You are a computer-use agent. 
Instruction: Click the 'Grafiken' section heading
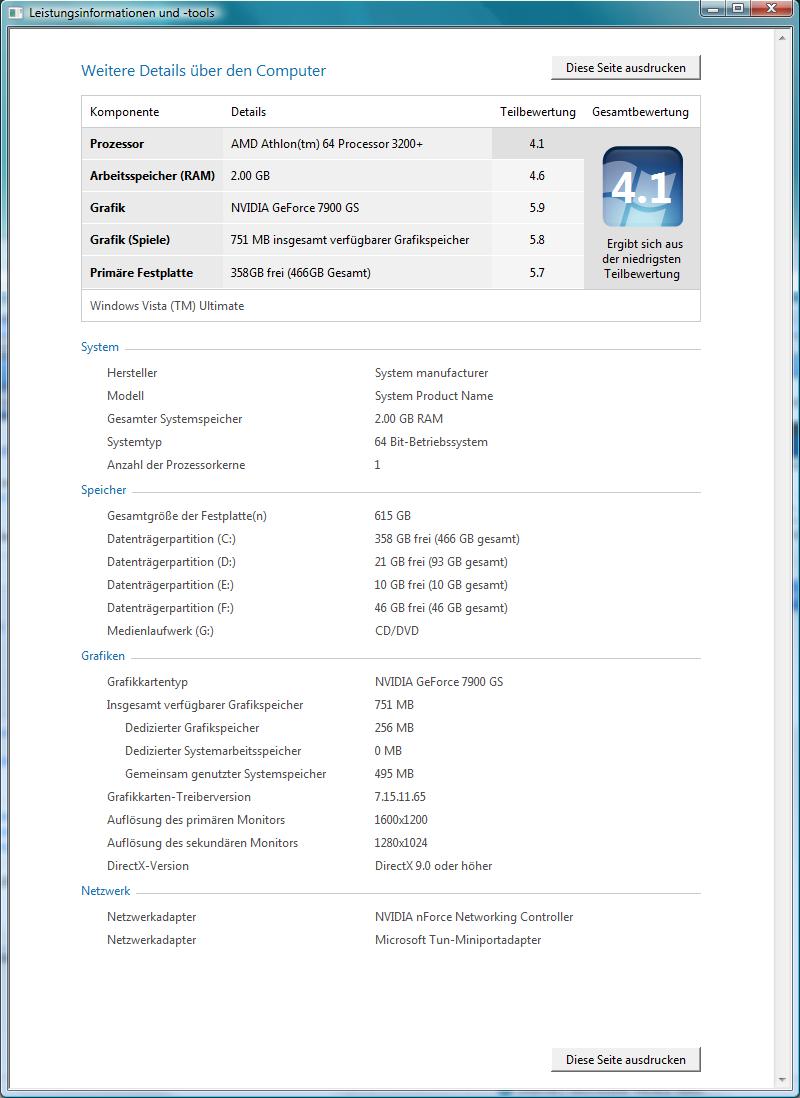click(x=103, y=656)
